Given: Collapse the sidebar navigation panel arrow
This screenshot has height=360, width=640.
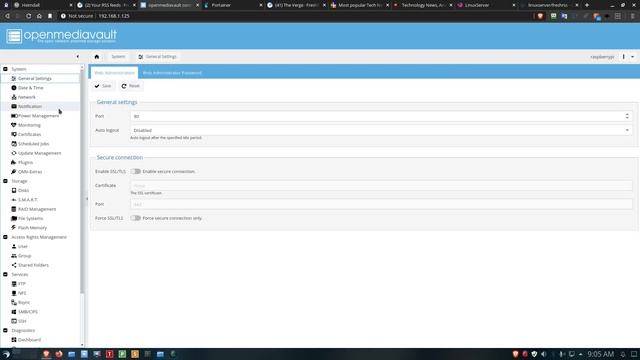Looking at the screenshot, I should click(x=78, y=57).
